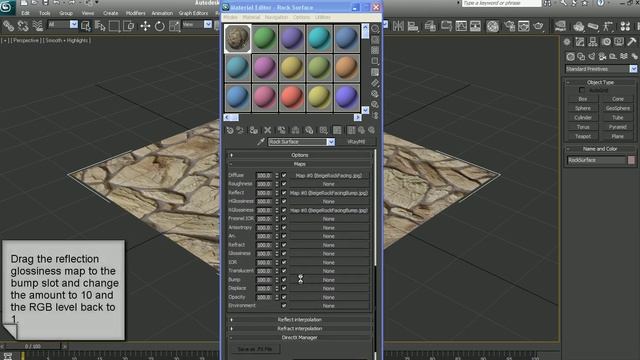
Task: Click Unlink Selection tool
Action: tap(23, 26)
